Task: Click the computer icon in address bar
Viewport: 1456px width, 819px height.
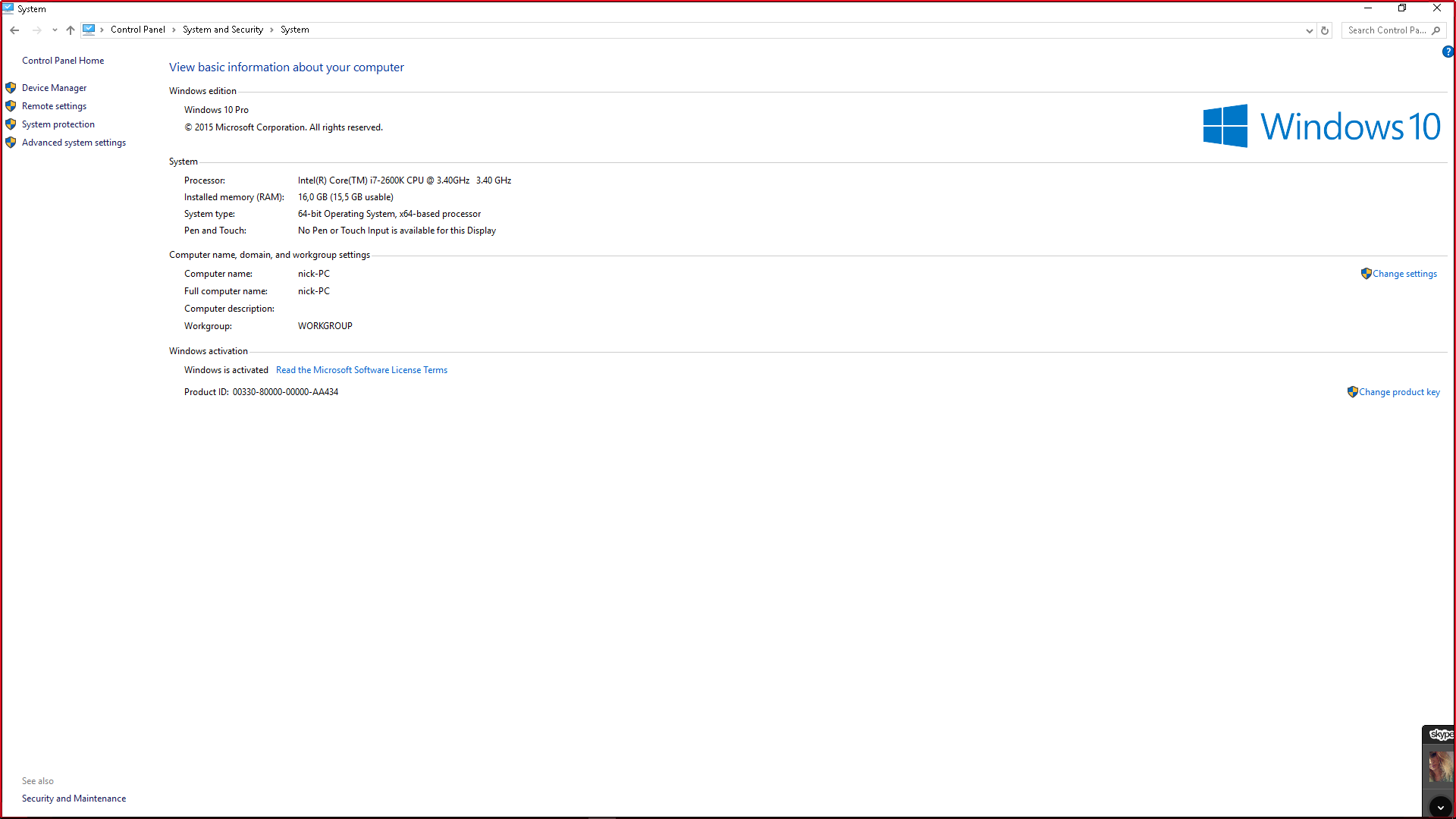Action: pyautogui.click(x=89, y=30)
